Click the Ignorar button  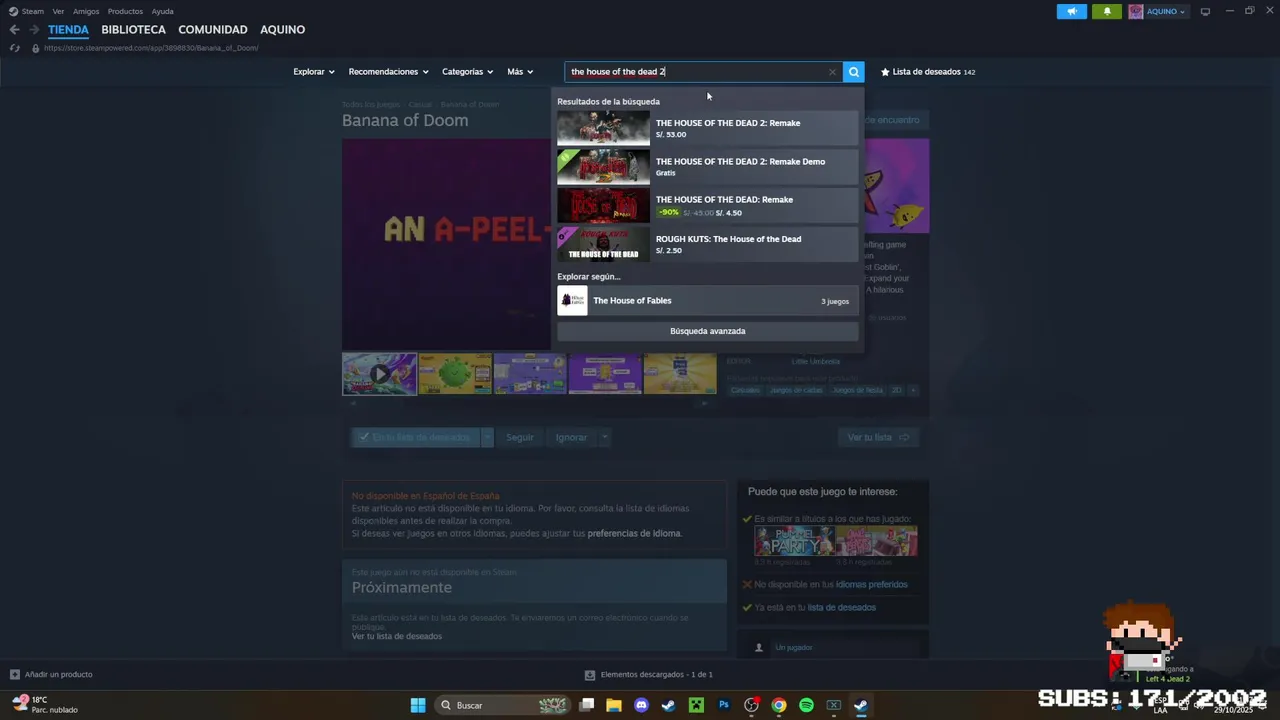click(571, 437)
